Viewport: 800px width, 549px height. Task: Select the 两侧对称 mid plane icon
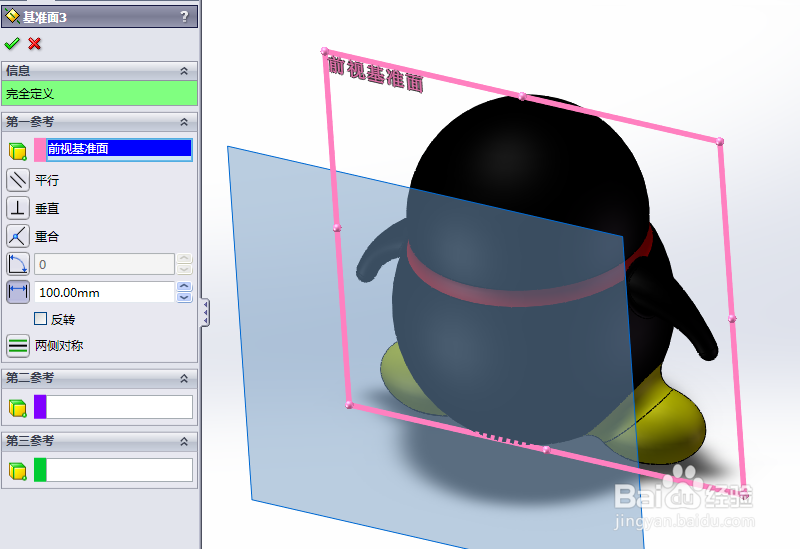tap(18, 345)
